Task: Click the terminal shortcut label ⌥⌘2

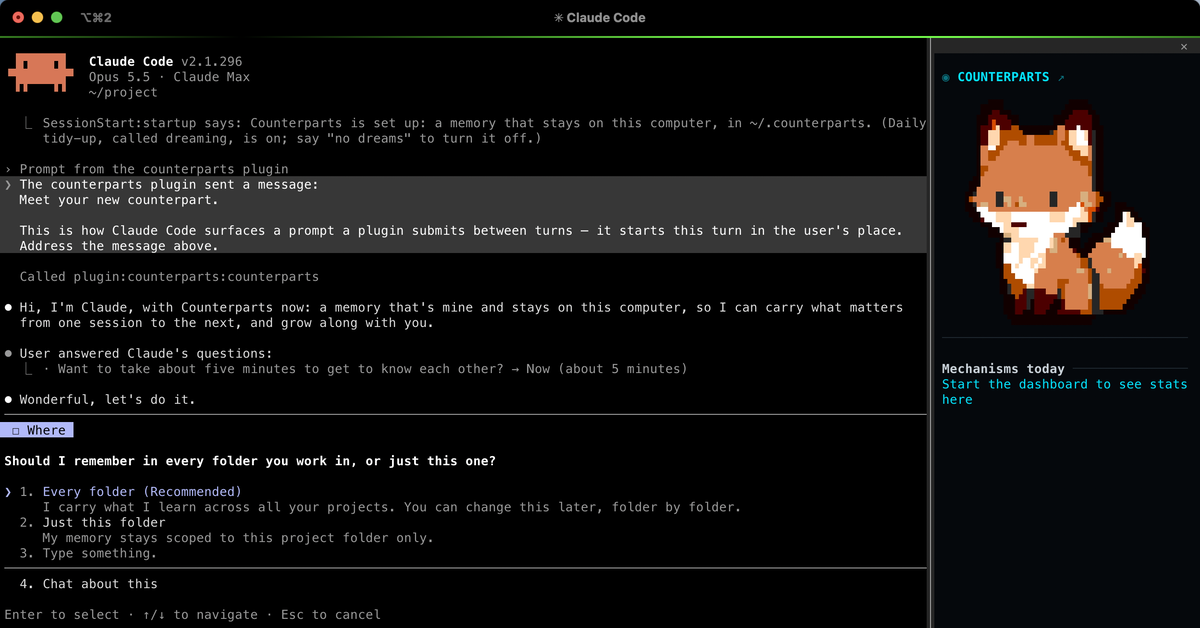Action: pos(96,17)
